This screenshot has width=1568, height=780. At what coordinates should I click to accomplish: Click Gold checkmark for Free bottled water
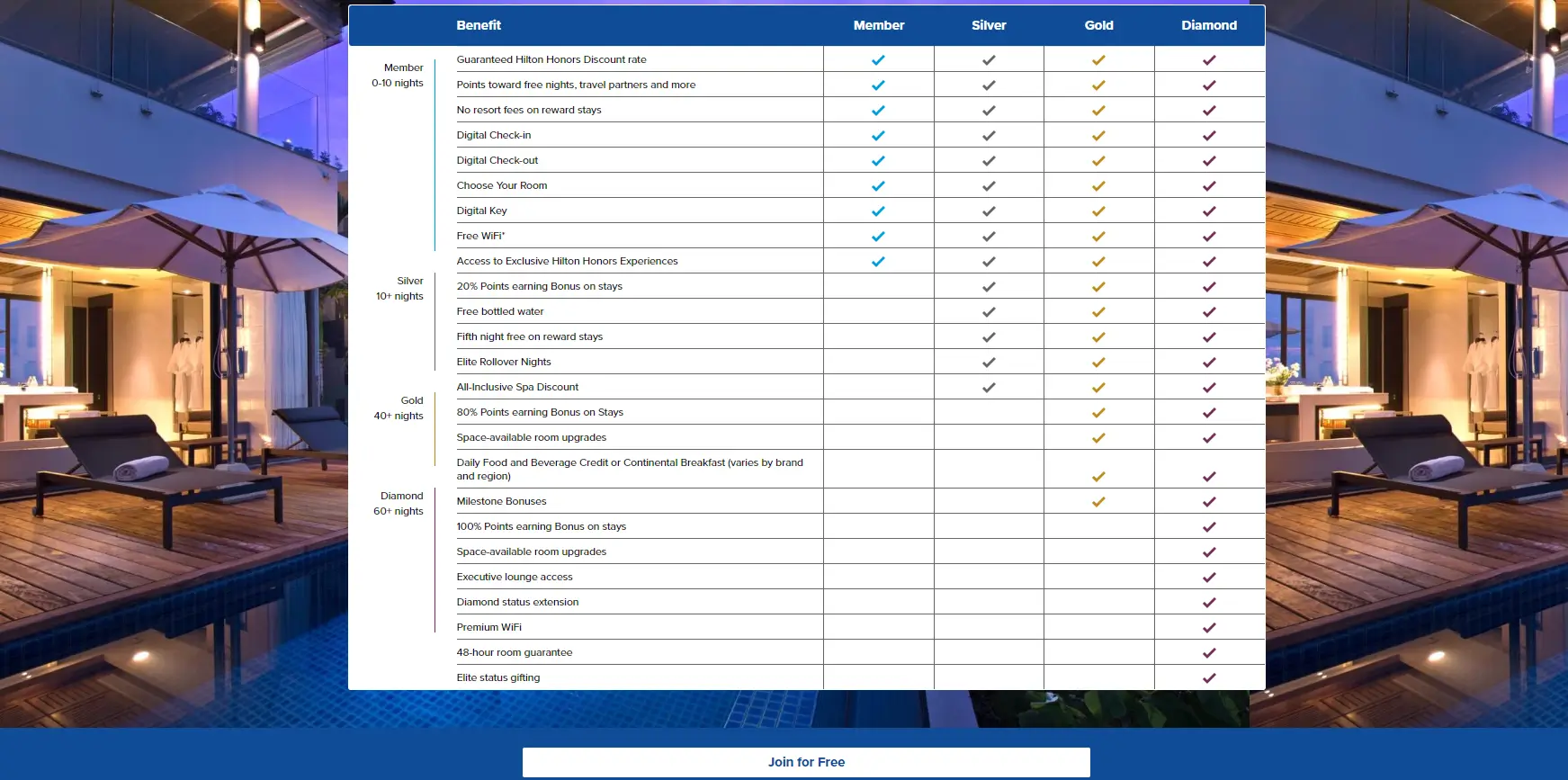coord(1098,312)
